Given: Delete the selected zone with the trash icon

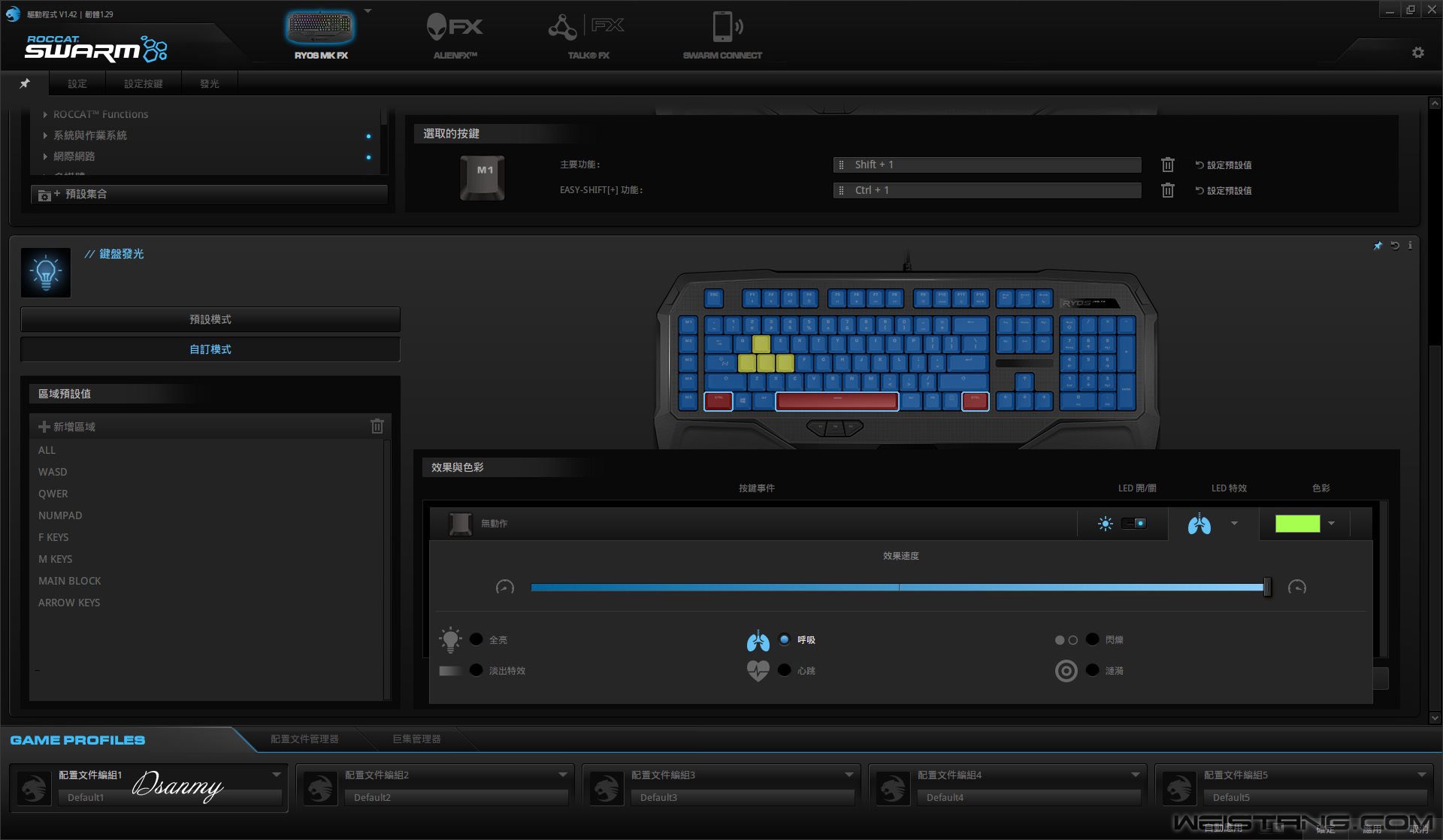Looking at the screenshot, I should tap(377, 426).
